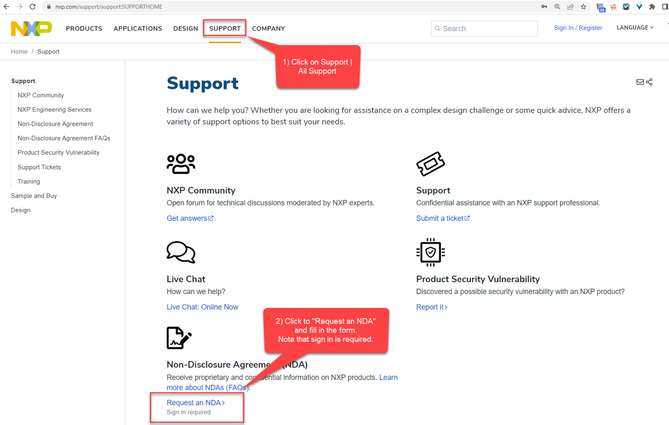The height and width of the screenshot is (425, 669).
Task: Click the zoom magnifier icon in address bar
Action: 557,6
